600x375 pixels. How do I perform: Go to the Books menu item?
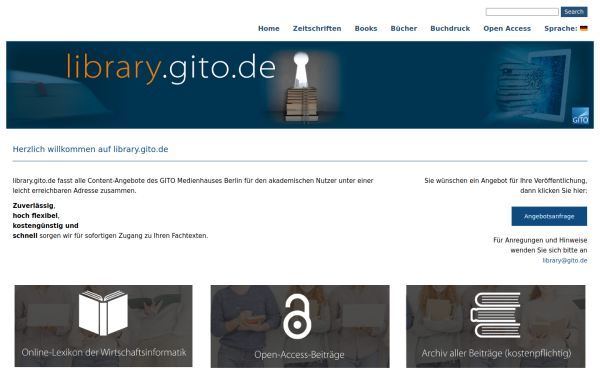point(366,28)
